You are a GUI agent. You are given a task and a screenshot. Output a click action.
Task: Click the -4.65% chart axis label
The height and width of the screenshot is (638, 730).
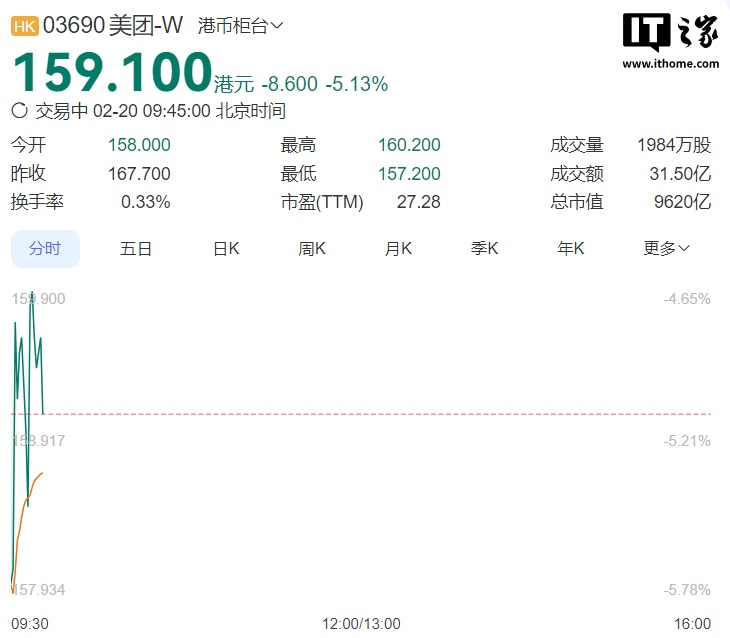click(687, 299)
